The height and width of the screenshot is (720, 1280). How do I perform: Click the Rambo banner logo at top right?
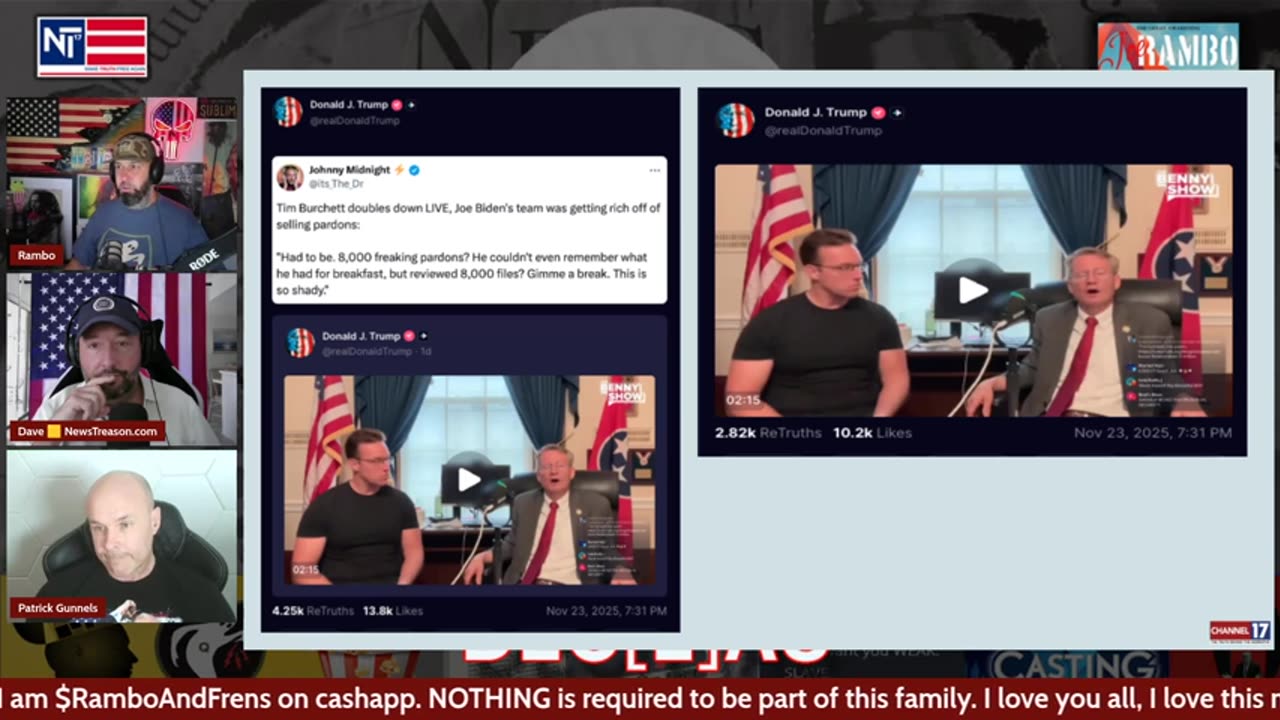[1168, 46]
